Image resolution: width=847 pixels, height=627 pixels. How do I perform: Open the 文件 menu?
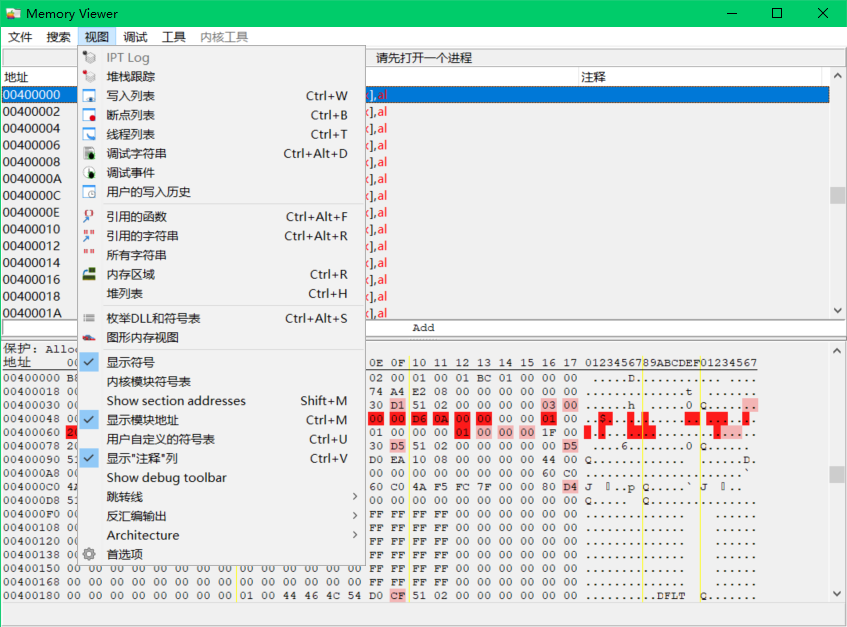click(x=21, y=37)
